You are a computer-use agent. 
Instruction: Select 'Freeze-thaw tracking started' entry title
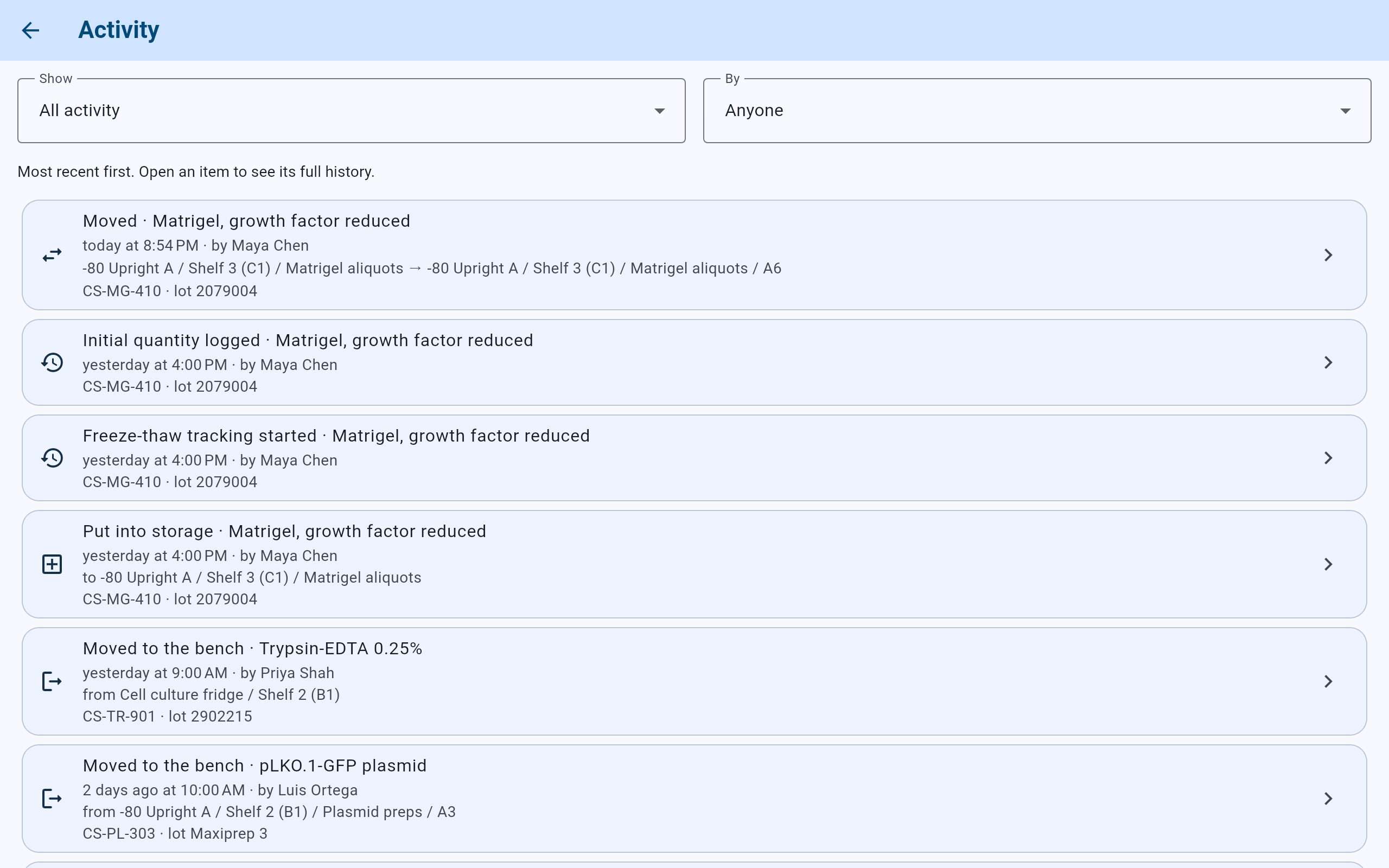point(336,436)
